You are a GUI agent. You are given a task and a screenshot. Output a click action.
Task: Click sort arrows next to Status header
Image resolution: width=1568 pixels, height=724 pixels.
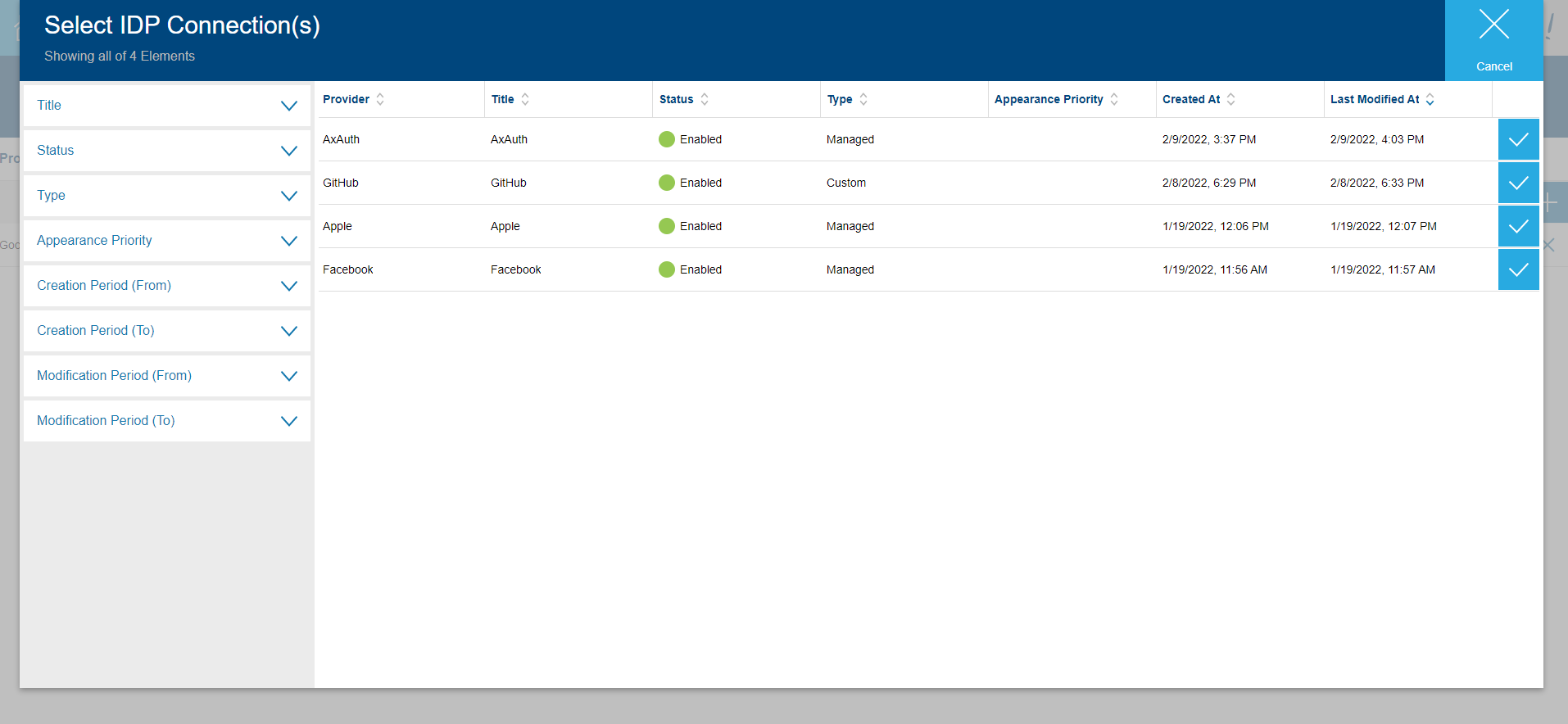(705, 99)
